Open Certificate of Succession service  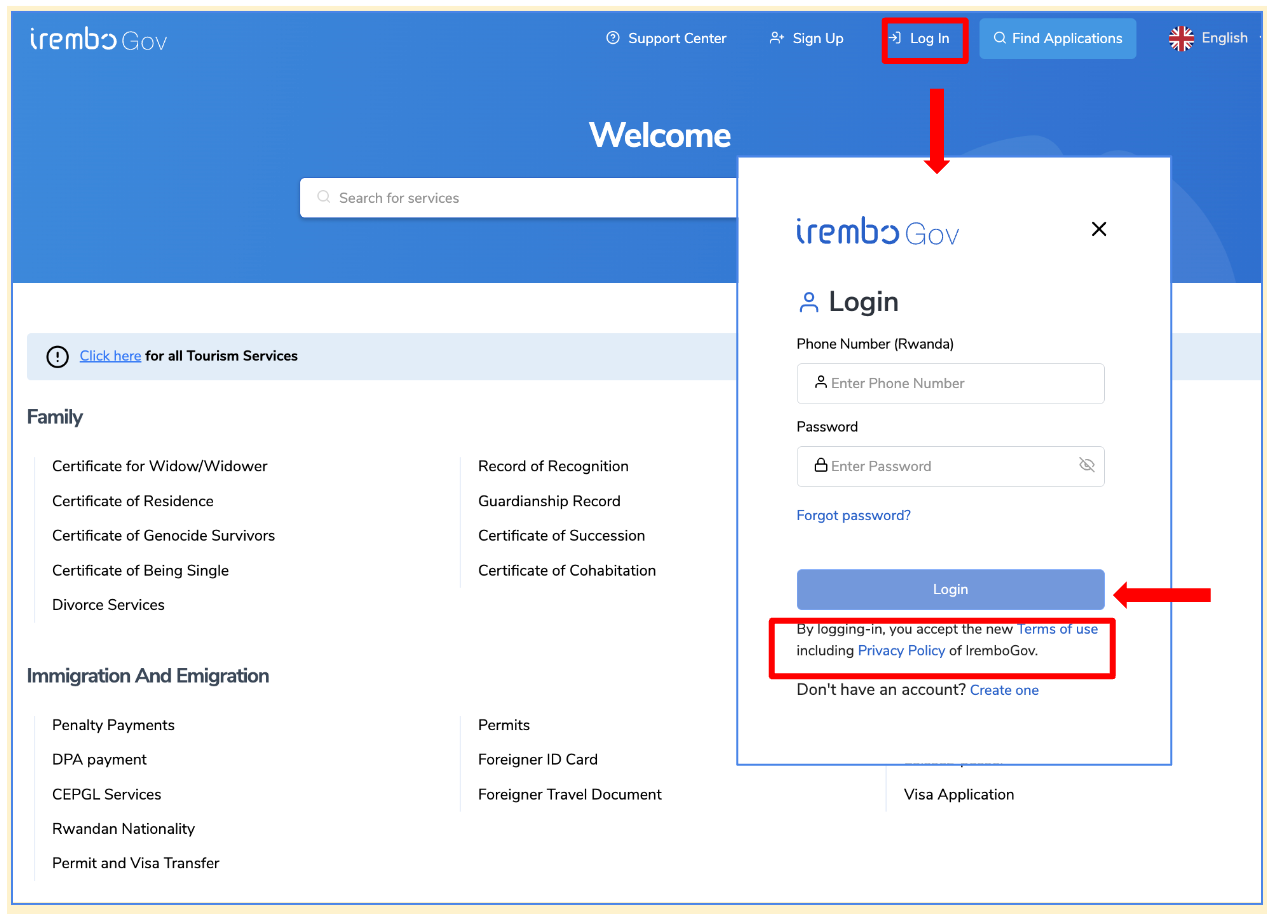561,536
